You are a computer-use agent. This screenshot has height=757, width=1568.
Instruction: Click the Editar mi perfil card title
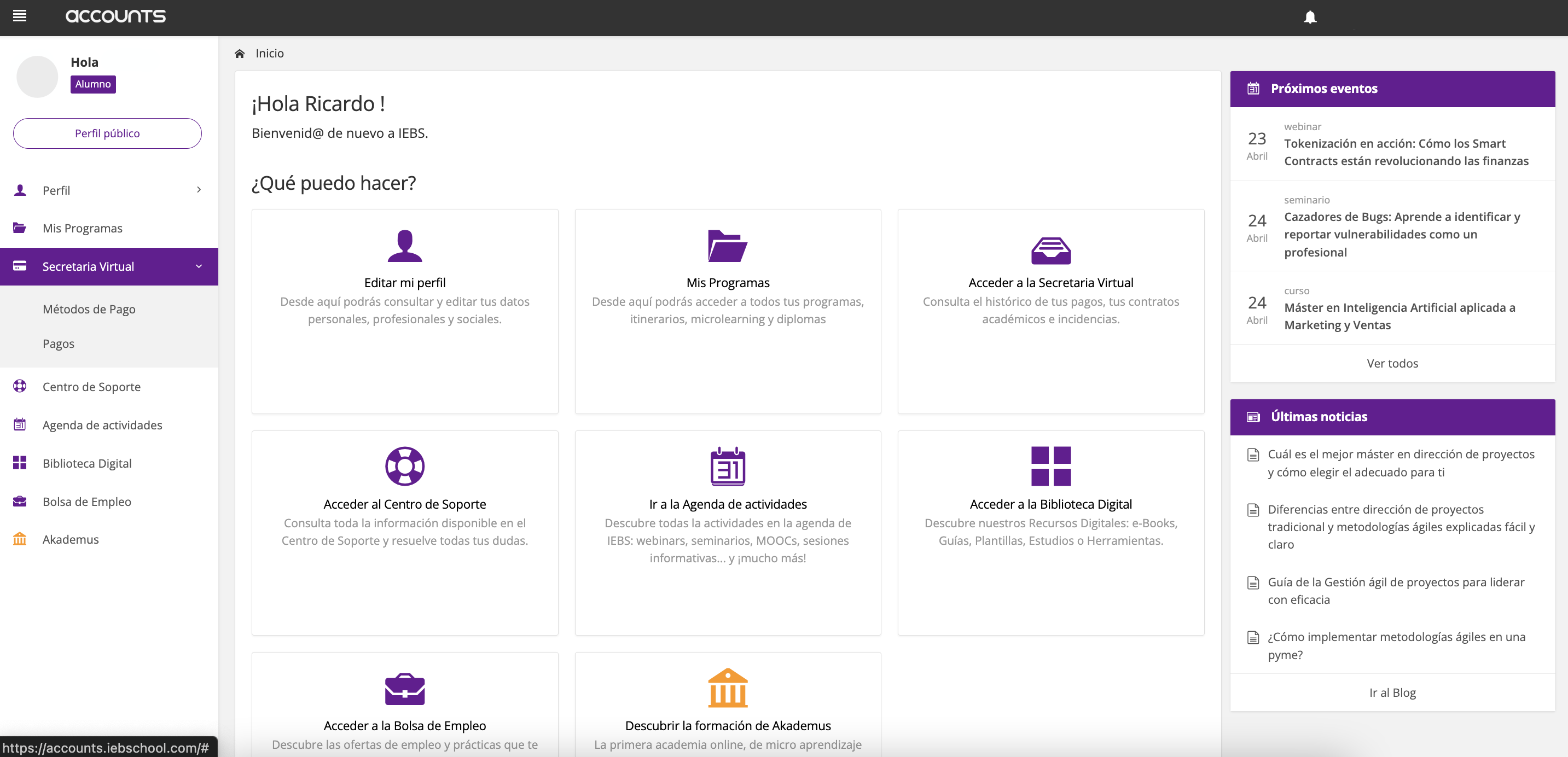[405, 282]
